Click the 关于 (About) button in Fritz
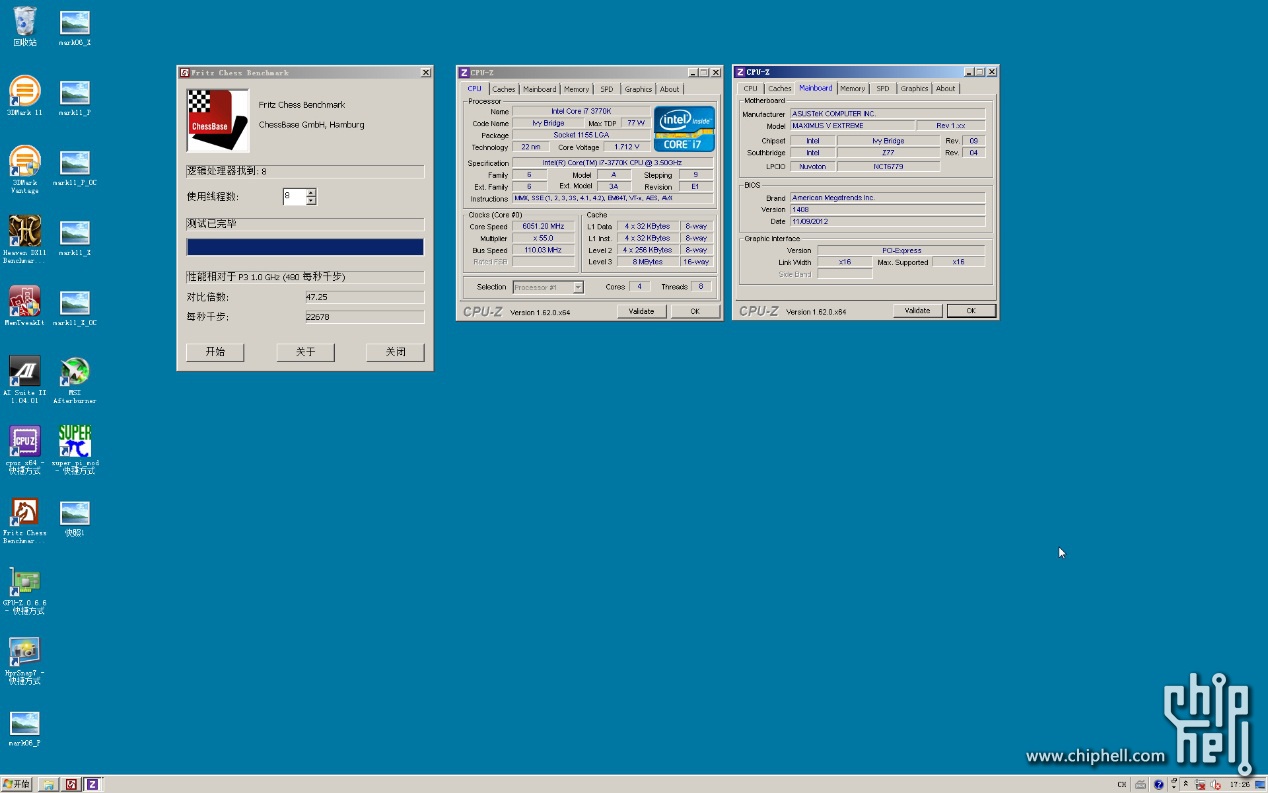Screen dimensions: 1268x793 pos(305,352)
